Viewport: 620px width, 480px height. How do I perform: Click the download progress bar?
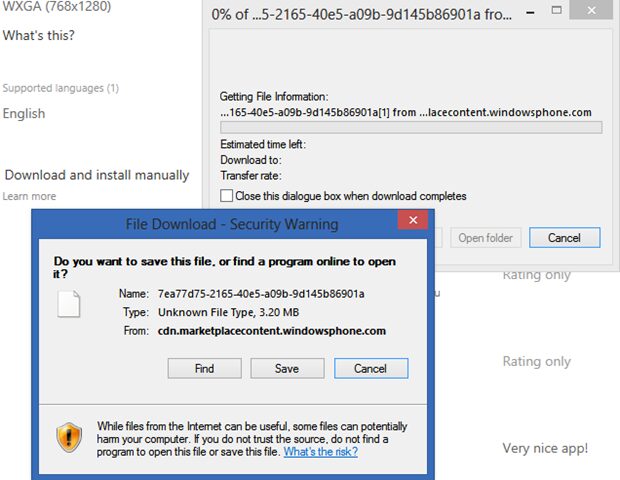coord(411,127)
